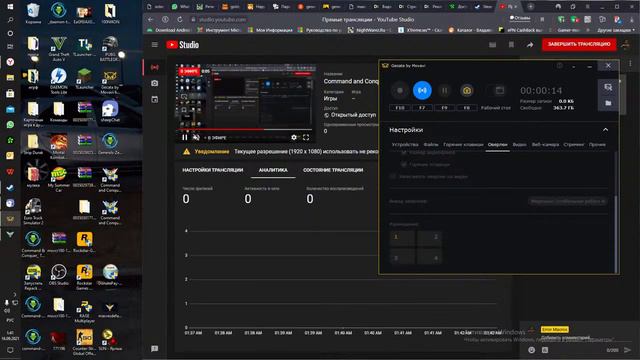Open the Steam taskbar icon
This screenshot has height=360, width=640.
point(10,188)
